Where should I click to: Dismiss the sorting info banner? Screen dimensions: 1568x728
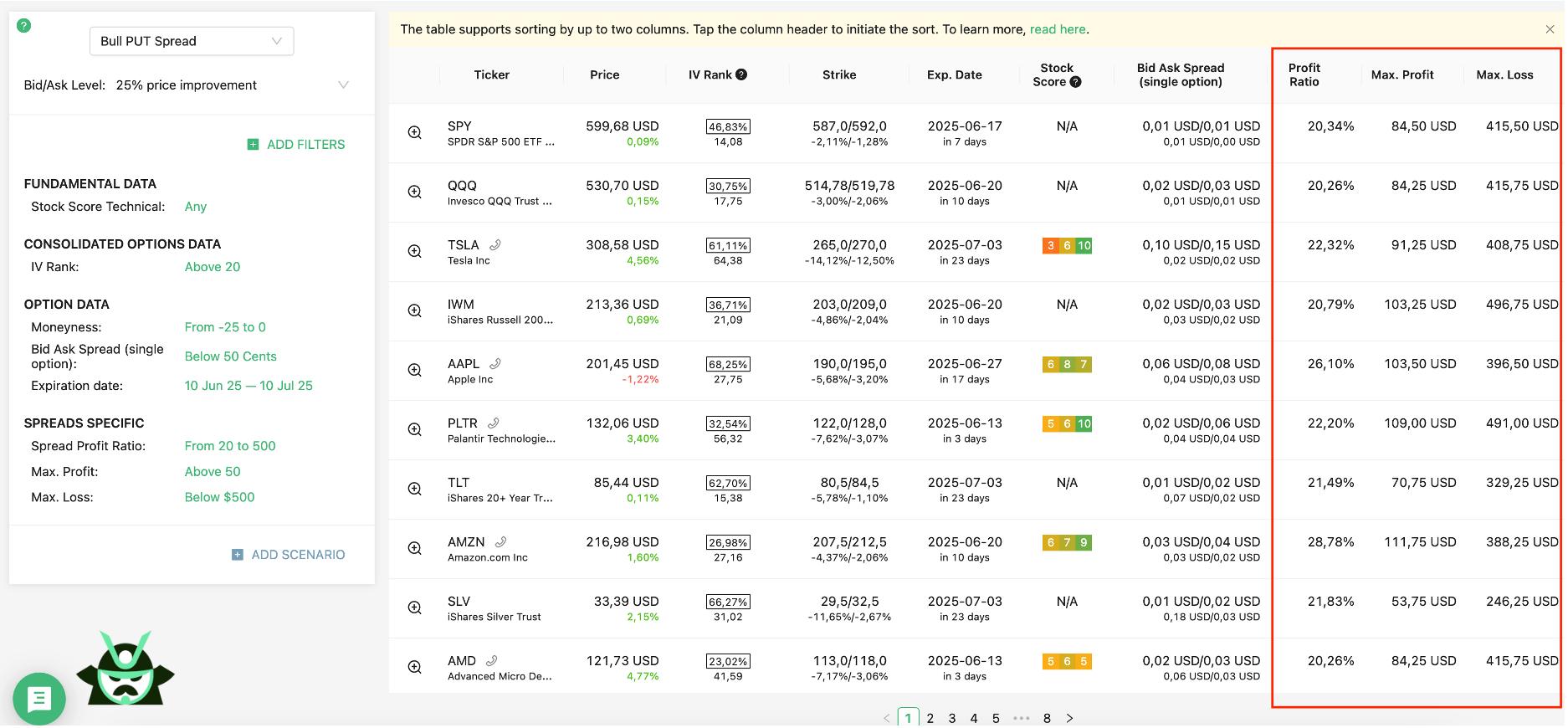pos(1550,29)
